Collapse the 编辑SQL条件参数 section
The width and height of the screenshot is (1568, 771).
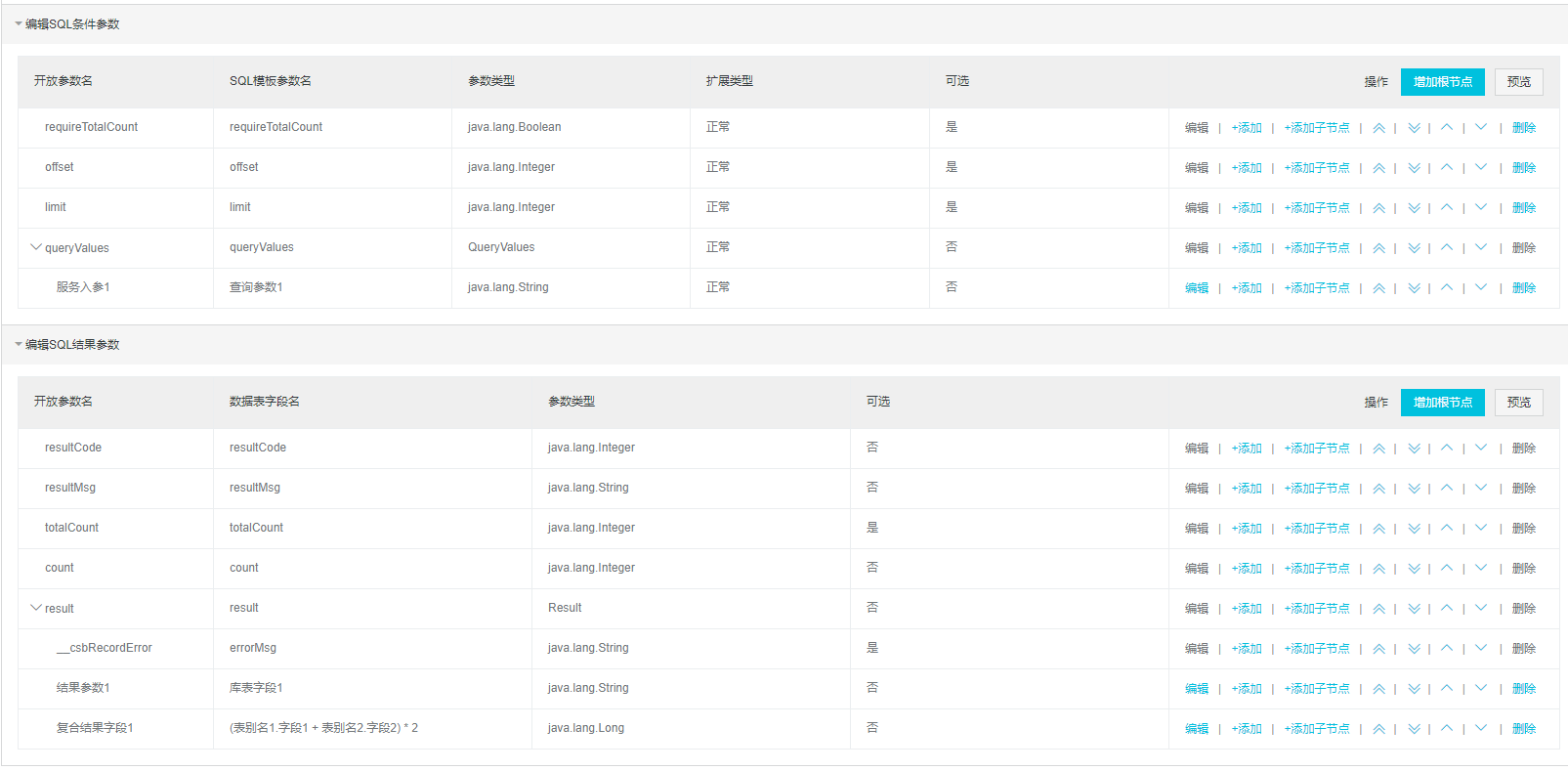pyautogui.click(x=19, y=24)
